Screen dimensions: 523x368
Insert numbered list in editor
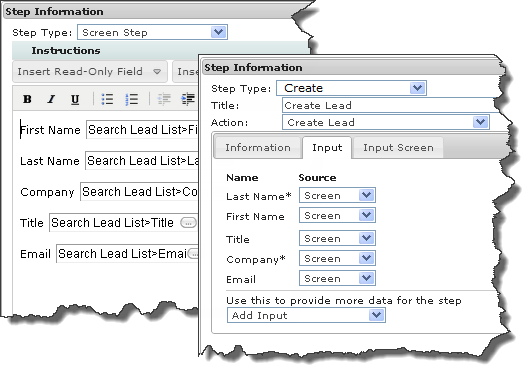132,99
